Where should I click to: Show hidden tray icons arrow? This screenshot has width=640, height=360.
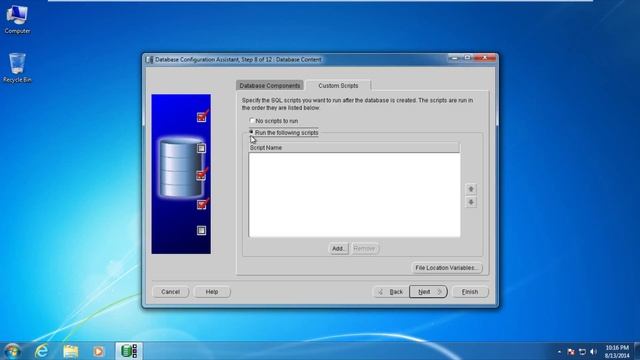[559, 351]
